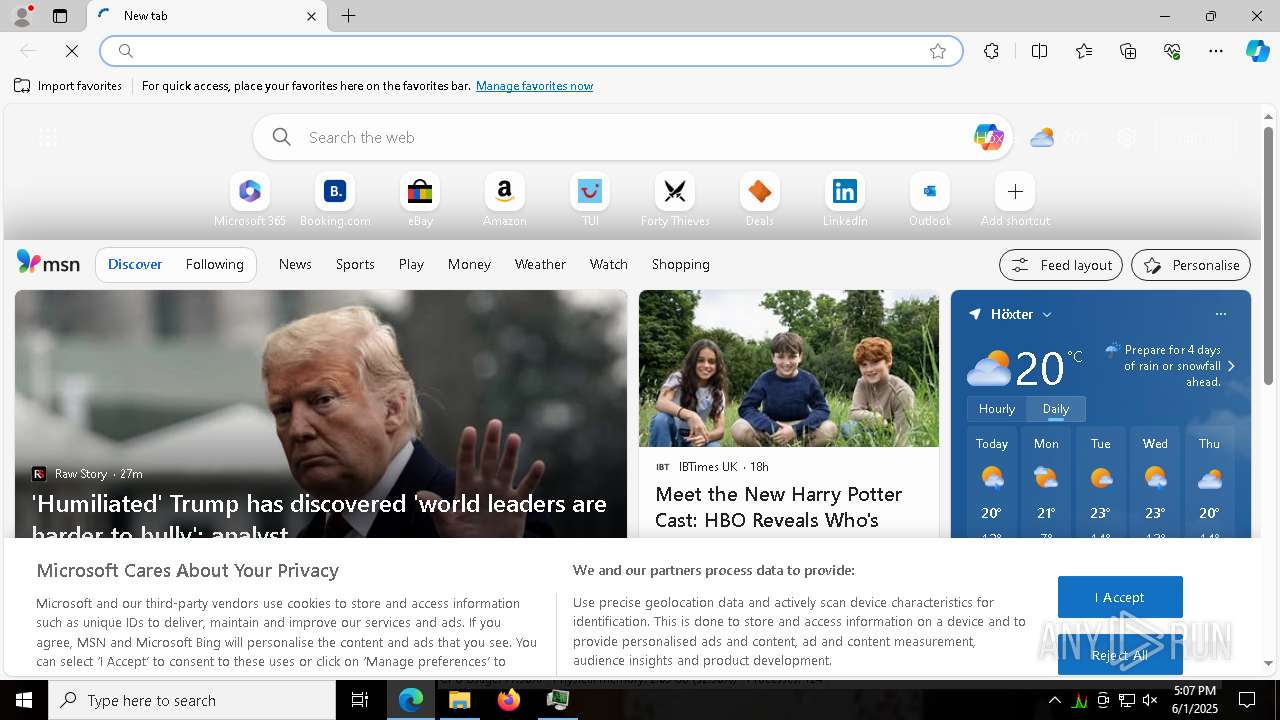Open the Windows Start menu

click(x=24, y=700)
